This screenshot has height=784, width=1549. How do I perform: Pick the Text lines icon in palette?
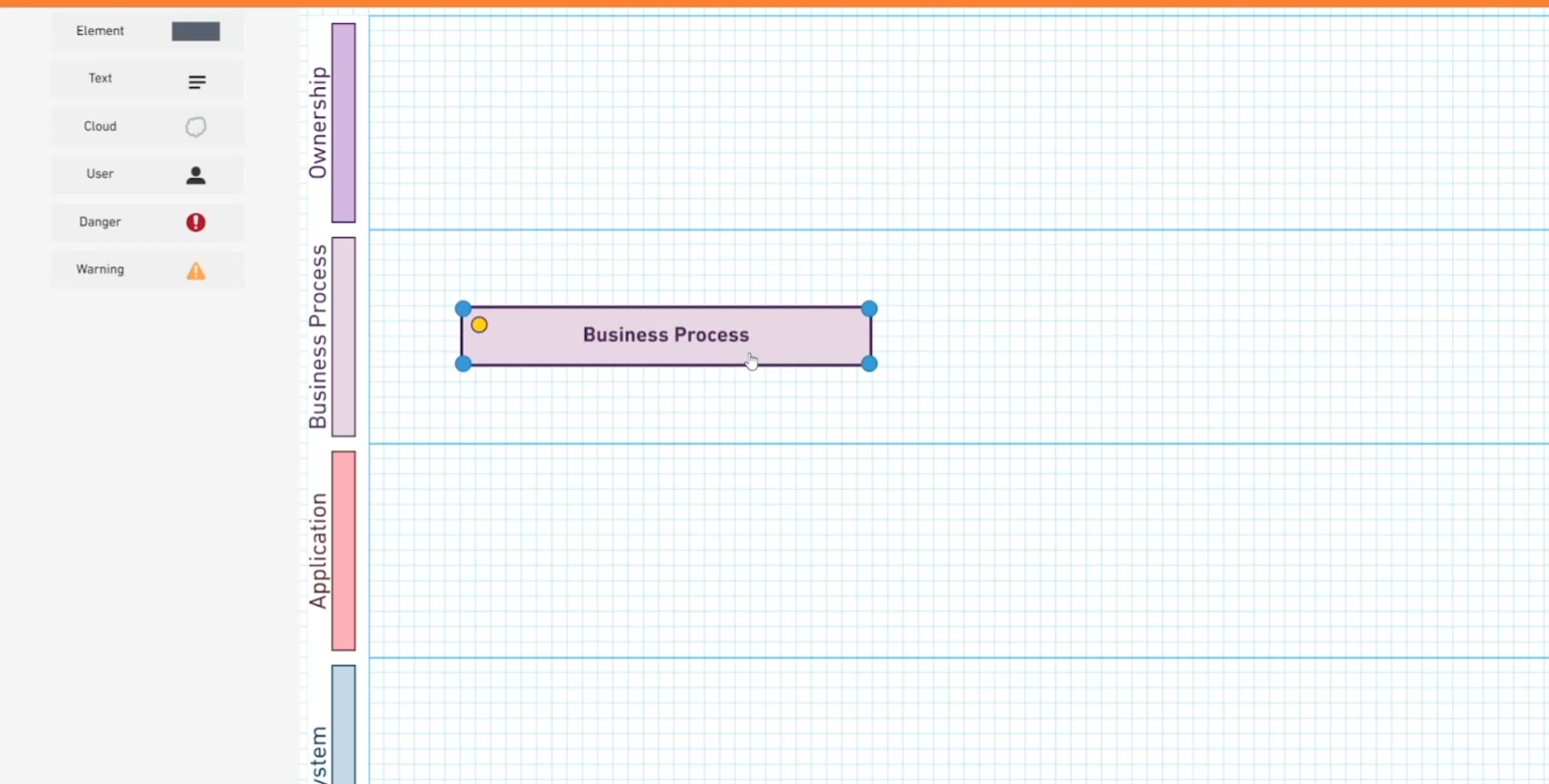(197, 82)
